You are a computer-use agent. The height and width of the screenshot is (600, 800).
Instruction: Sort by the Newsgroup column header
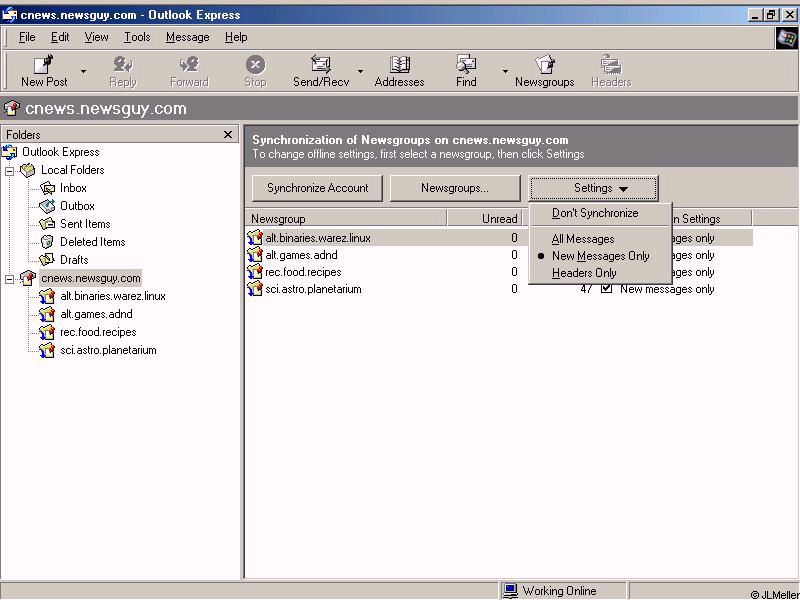[x=345, y=218]
